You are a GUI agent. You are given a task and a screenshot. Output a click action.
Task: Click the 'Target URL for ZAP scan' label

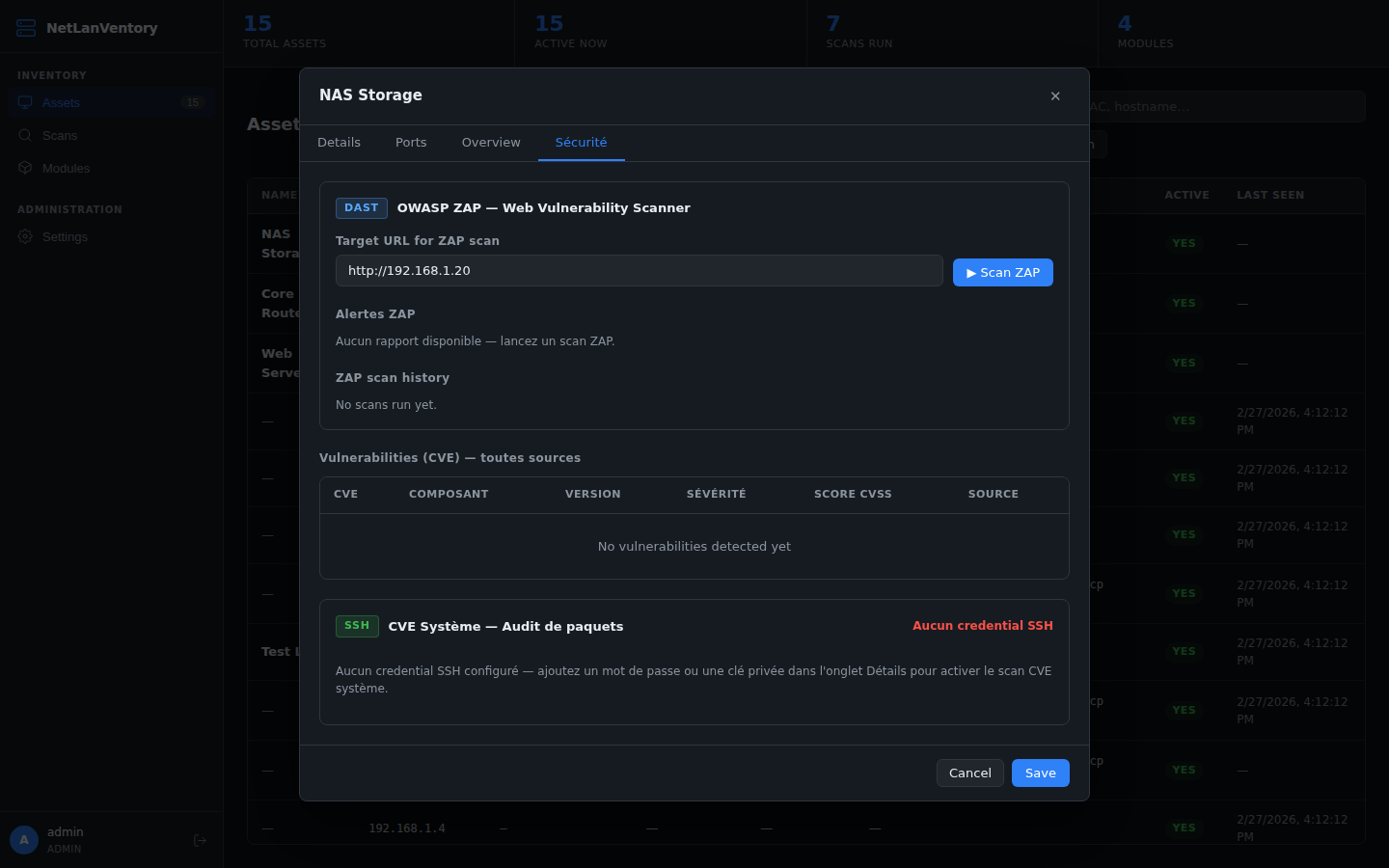tap(418, 241)
